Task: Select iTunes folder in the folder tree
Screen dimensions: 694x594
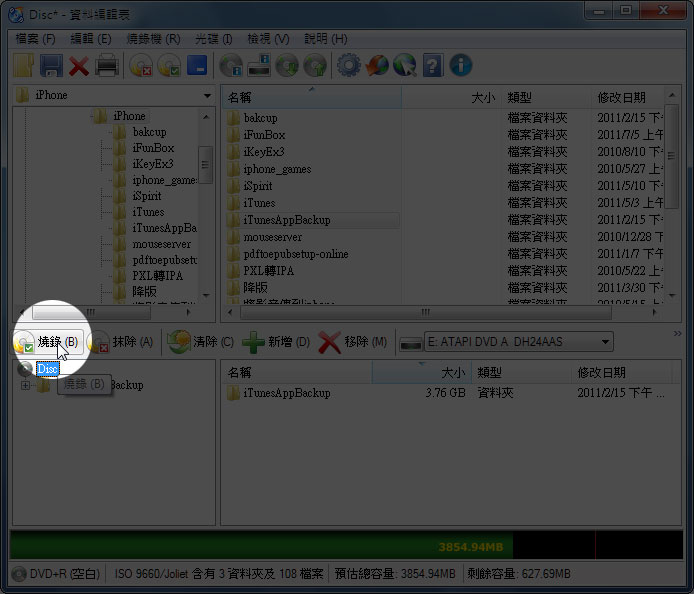Action: (148, 212)
